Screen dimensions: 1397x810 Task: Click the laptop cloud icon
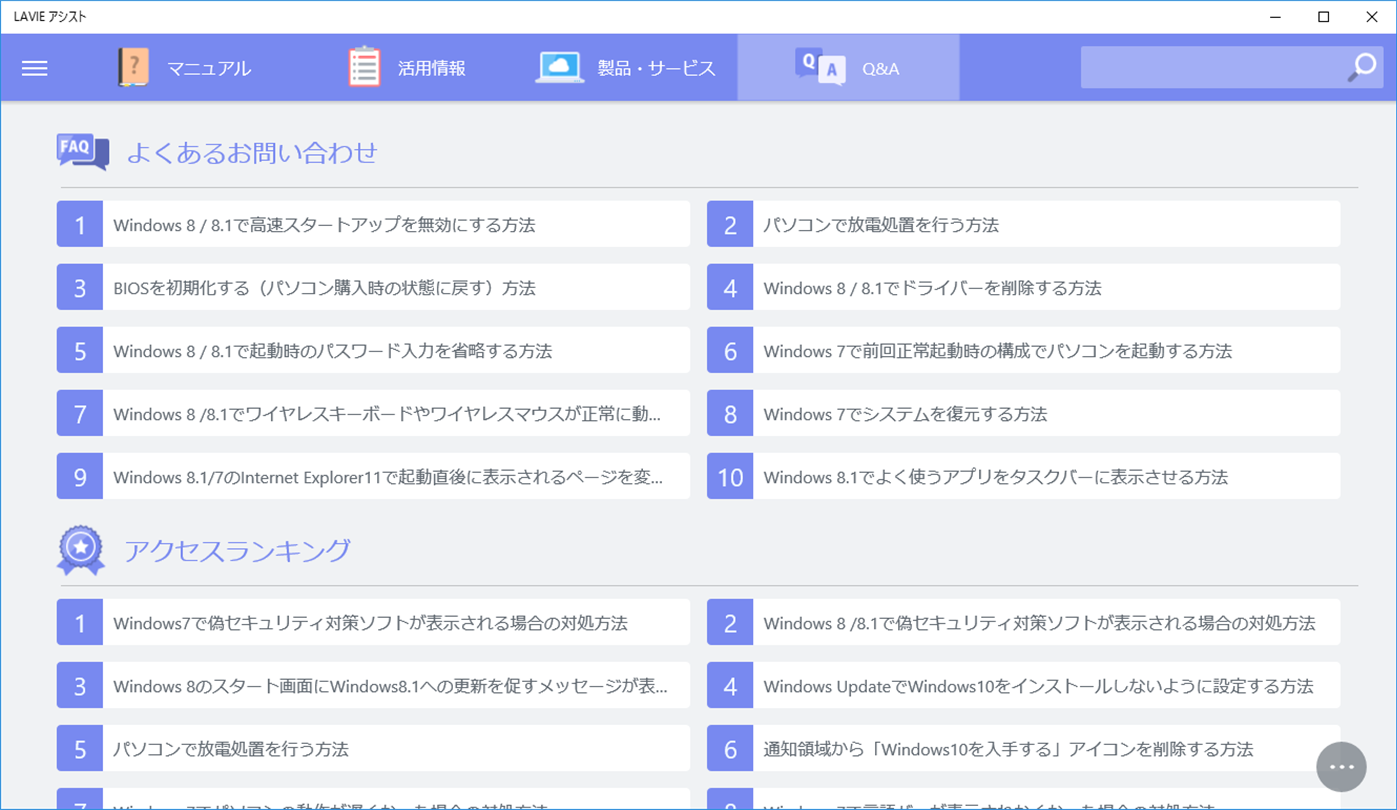(560, 67)
